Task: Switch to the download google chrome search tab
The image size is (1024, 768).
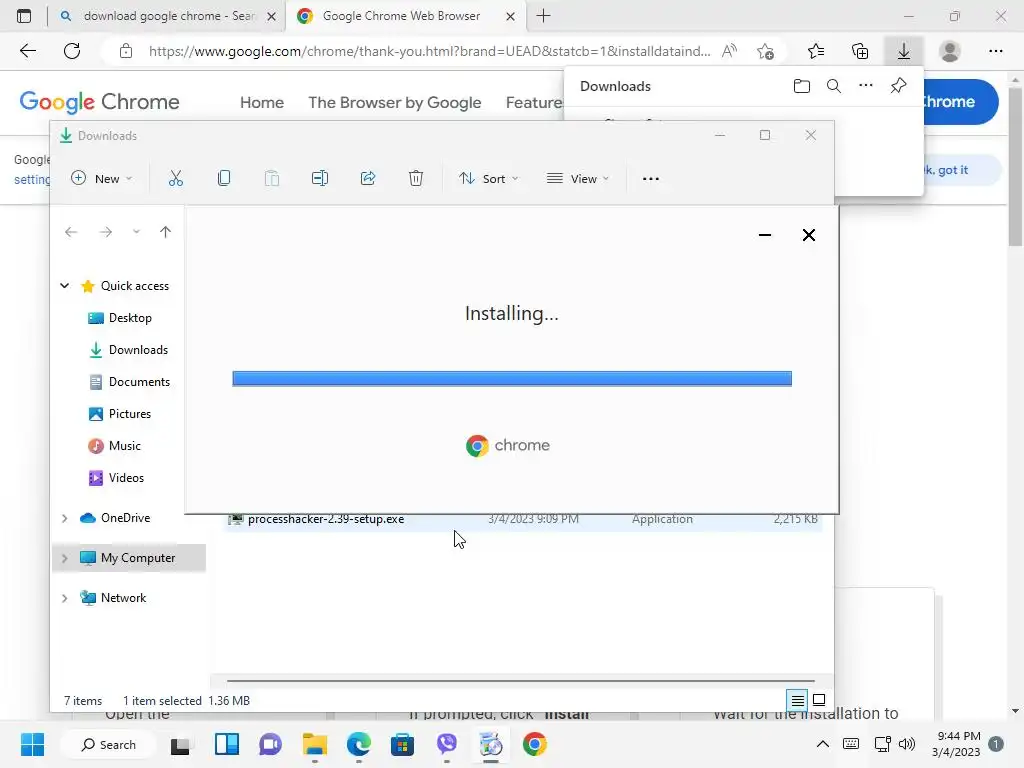Action: coord(168,16)
